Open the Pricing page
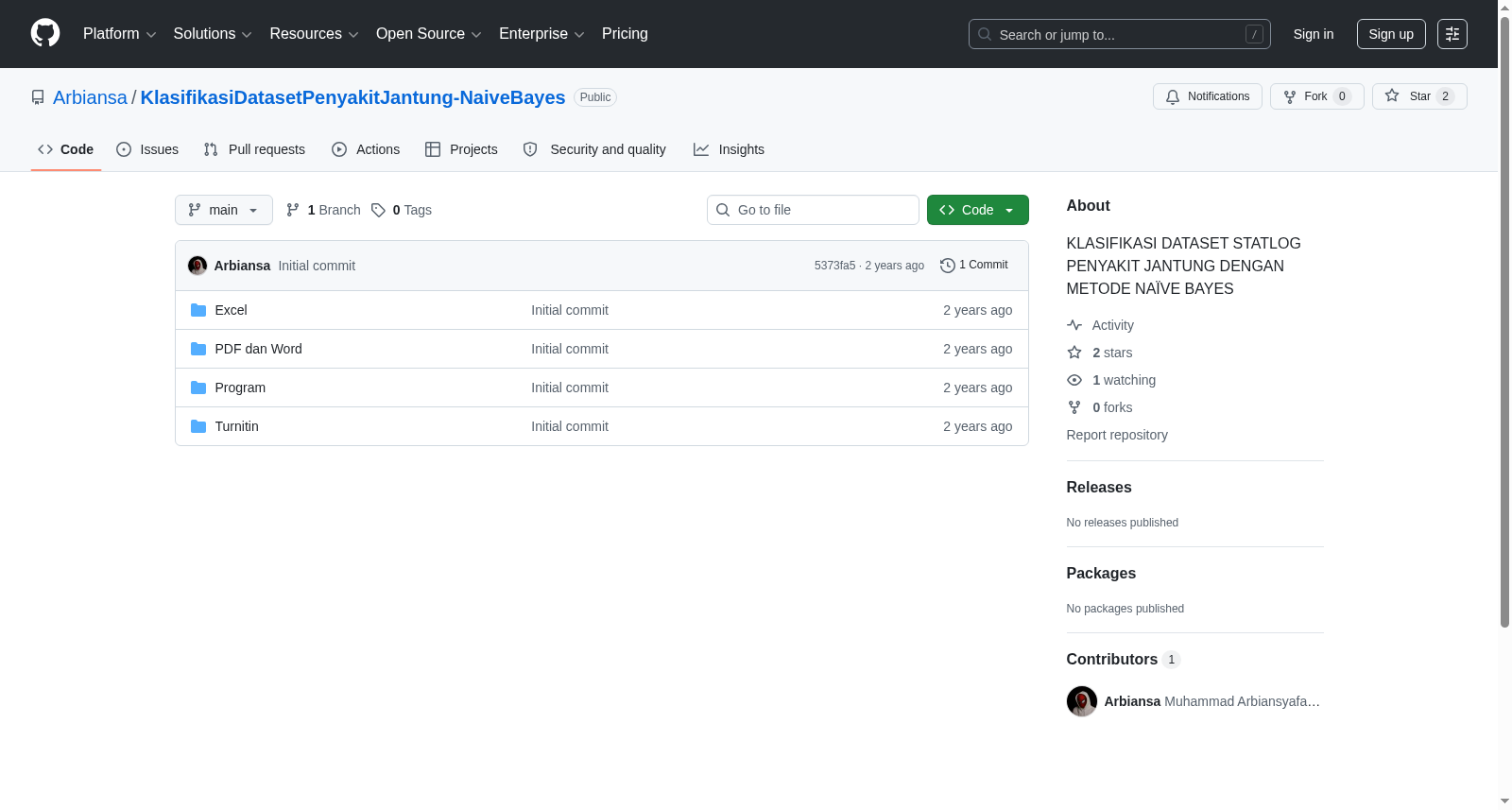This screenshot has width=1512, height=810. point(625,34)
